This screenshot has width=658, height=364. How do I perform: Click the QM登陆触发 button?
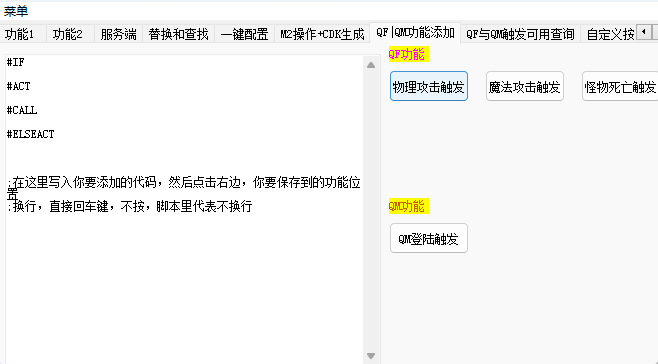coord(429,238)
